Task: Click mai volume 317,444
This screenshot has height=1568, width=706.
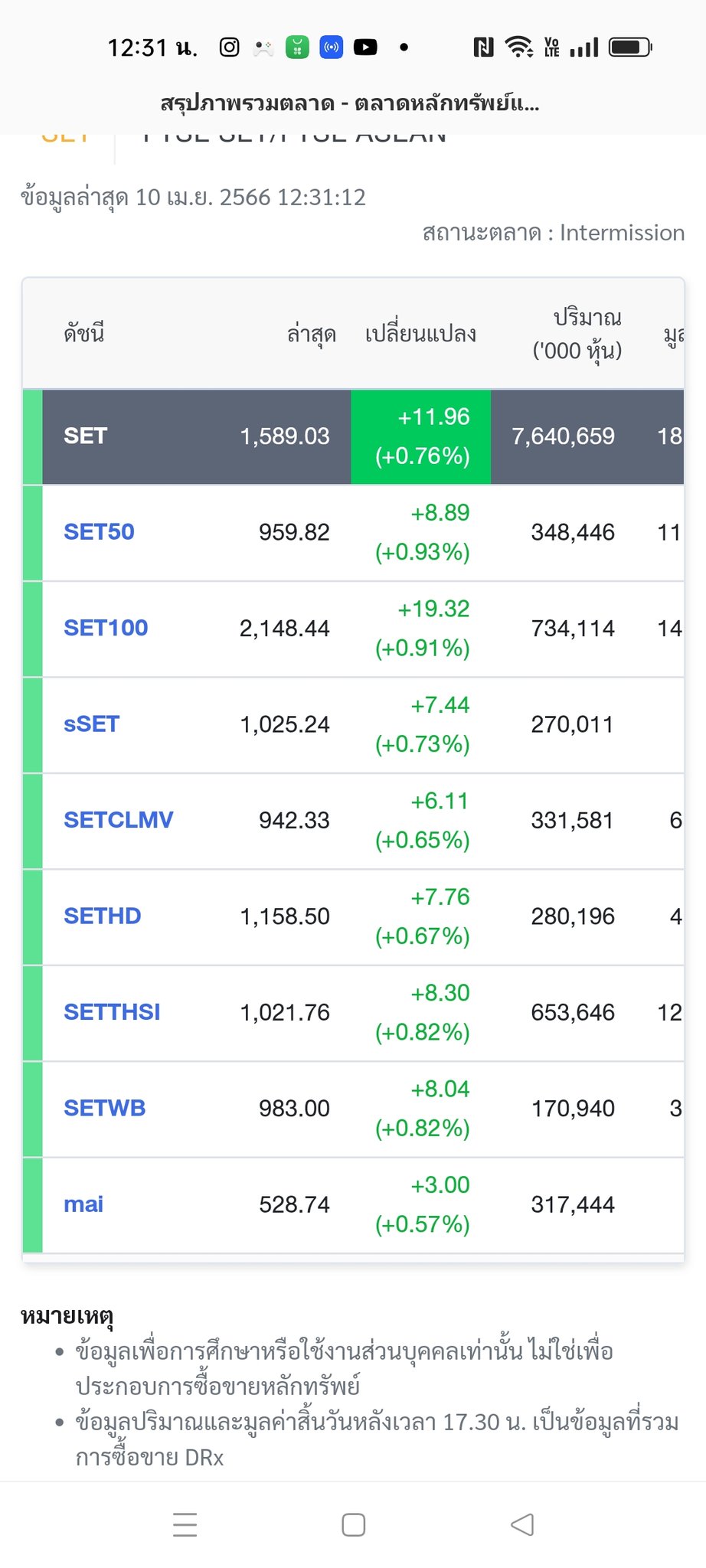Action: 573,1204
